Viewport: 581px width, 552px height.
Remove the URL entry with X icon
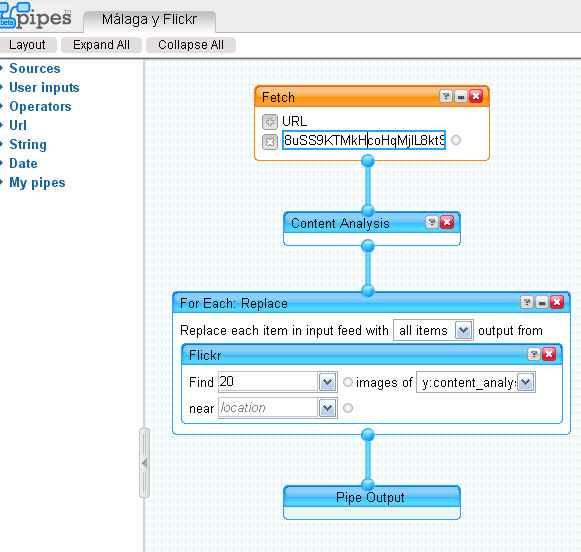point(269,142)
